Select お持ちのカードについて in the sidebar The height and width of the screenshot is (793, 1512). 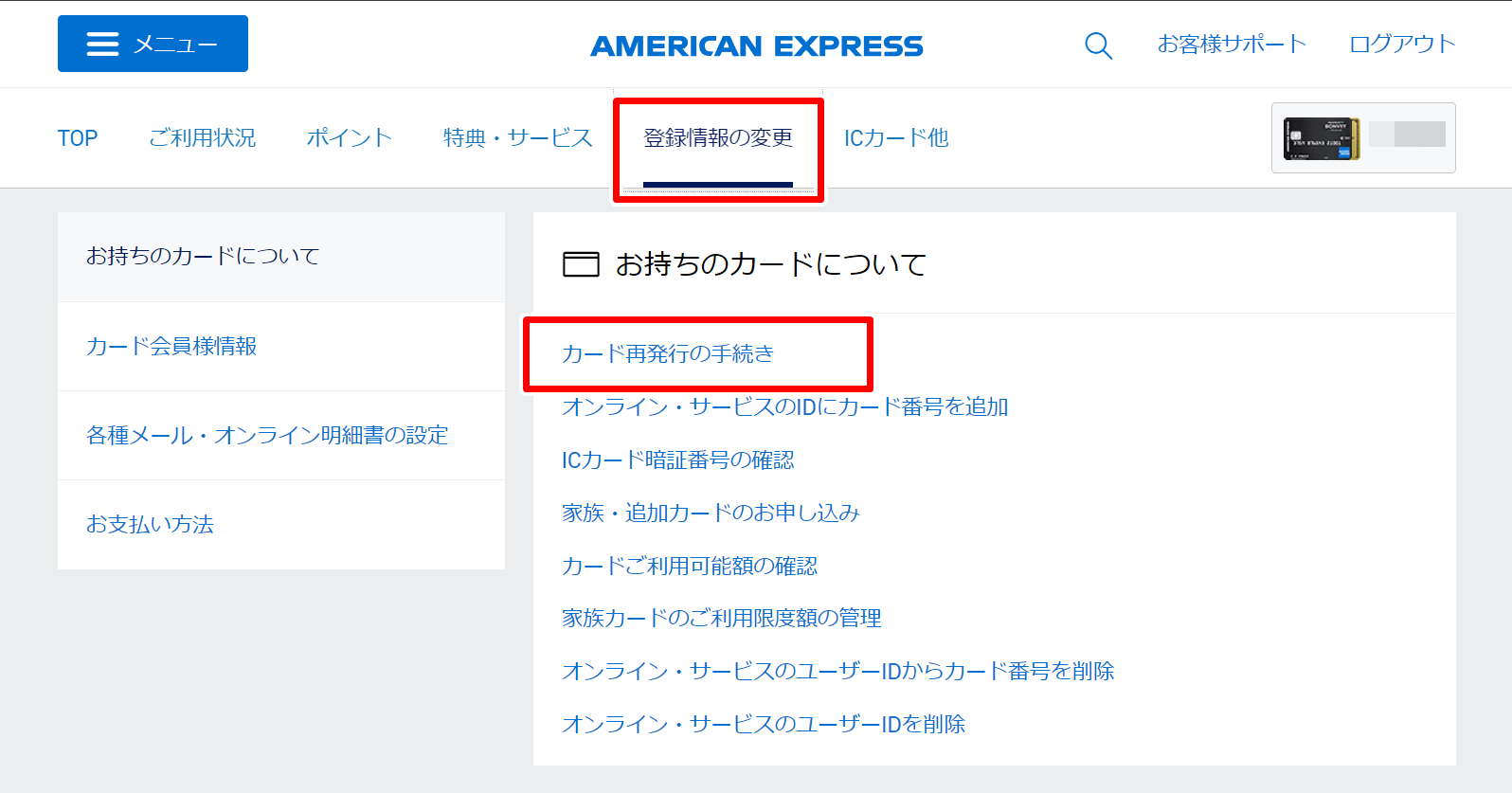point(280,257)
